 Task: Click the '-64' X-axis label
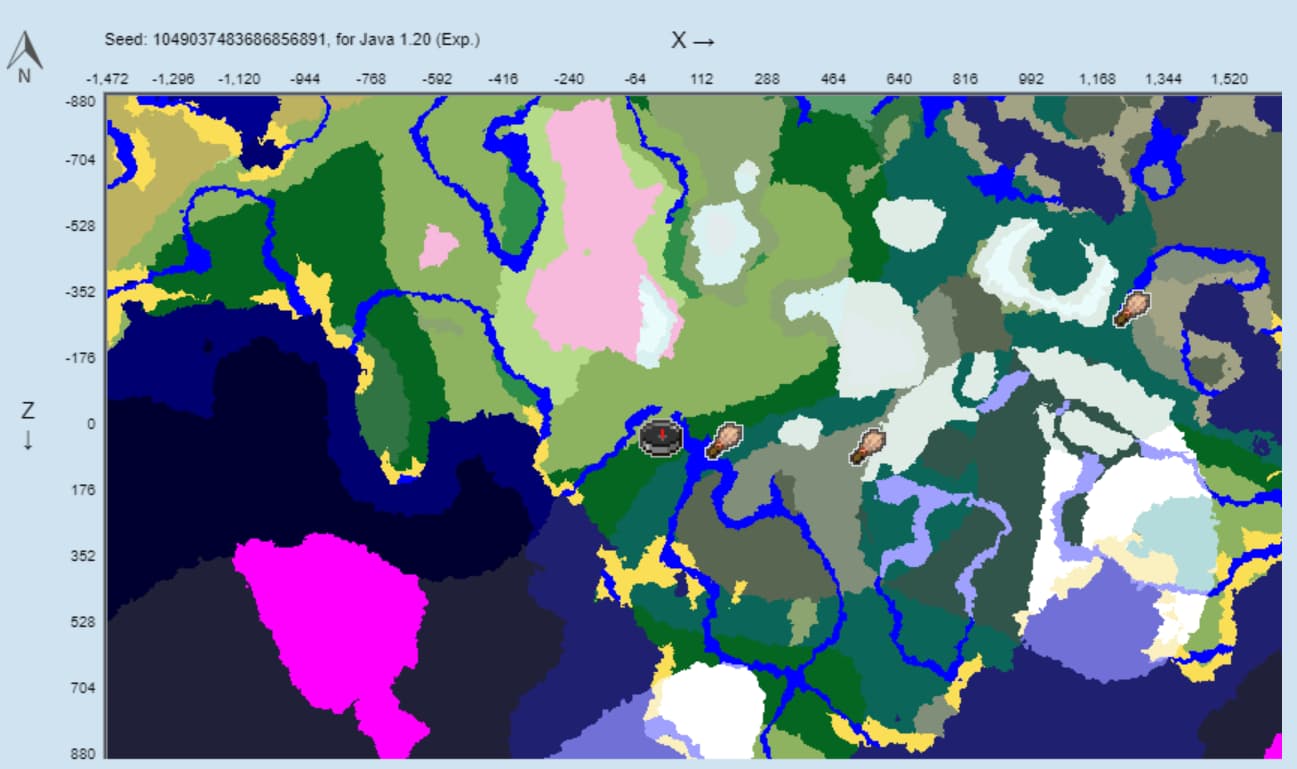click(635, 79)
